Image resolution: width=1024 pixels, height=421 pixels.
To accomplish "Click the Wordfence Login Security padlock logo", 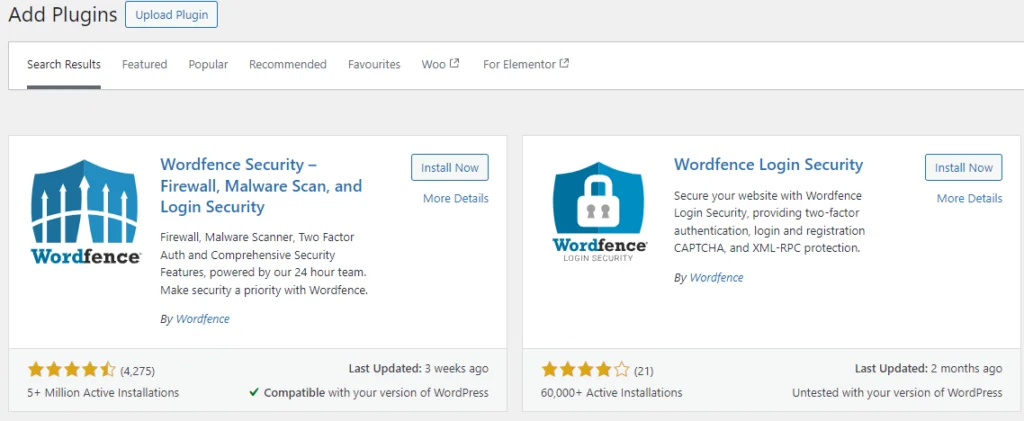I will tap(600, 211).
